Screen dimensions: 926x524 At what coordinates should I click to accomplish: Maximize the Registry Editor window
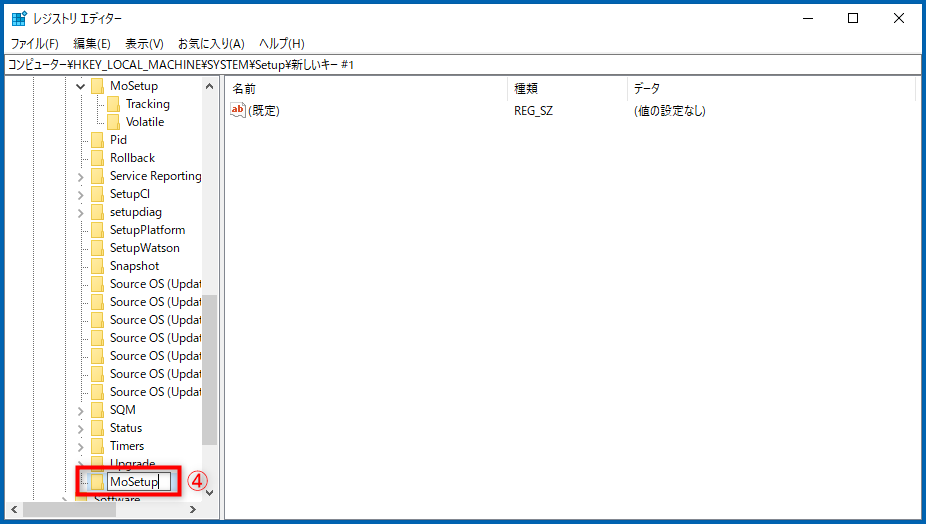click(x=853, y=18)
